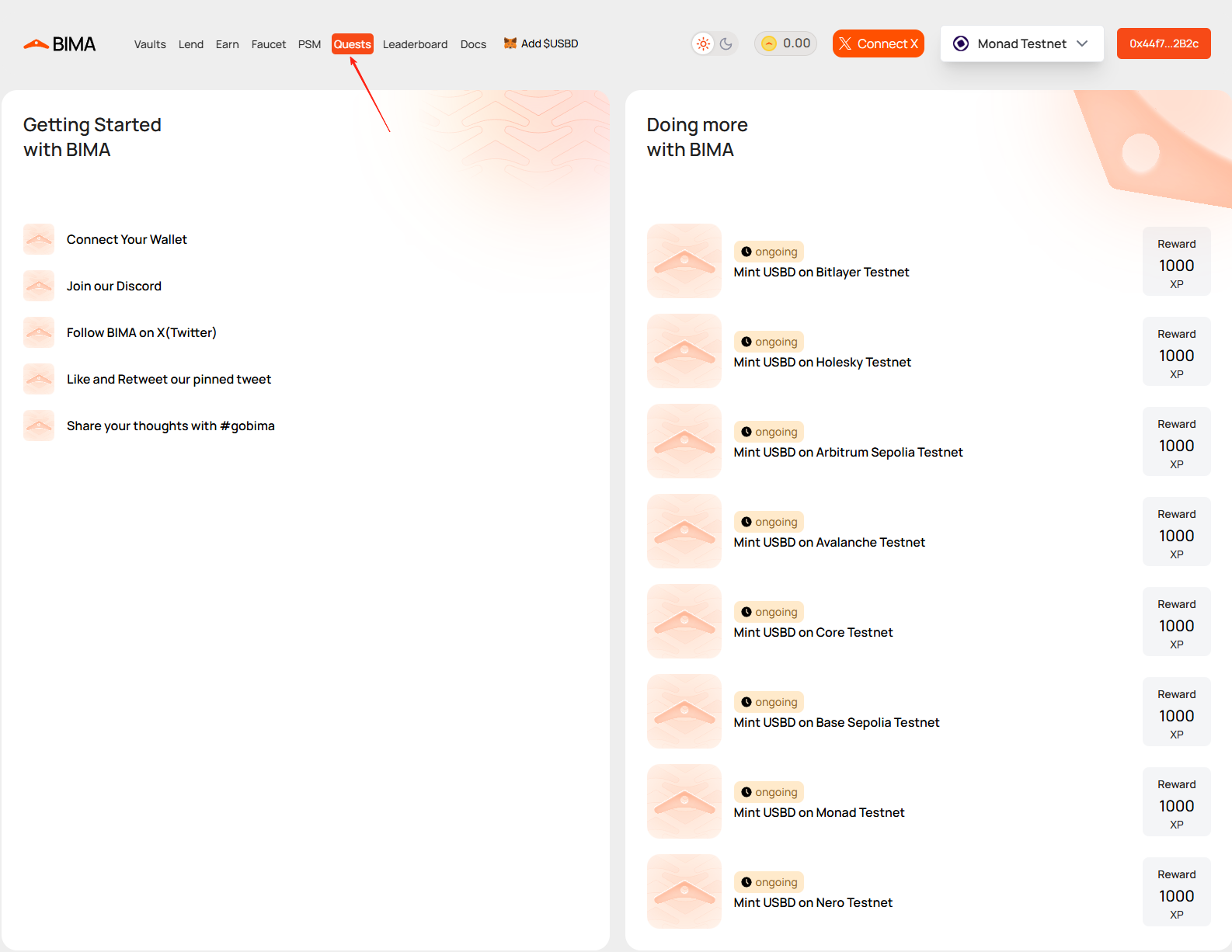Click the Mint USBD on Core Testnet image
1232x952 pixels.
[x=684, y=621]
